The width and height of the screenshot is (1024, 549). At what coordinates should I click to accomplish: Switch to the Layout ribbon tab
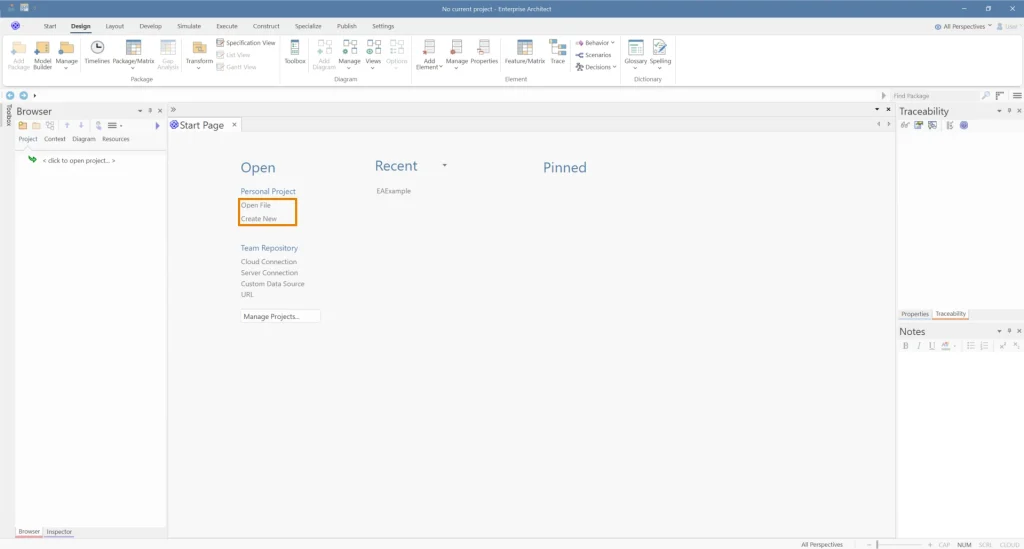coord(114,26)
